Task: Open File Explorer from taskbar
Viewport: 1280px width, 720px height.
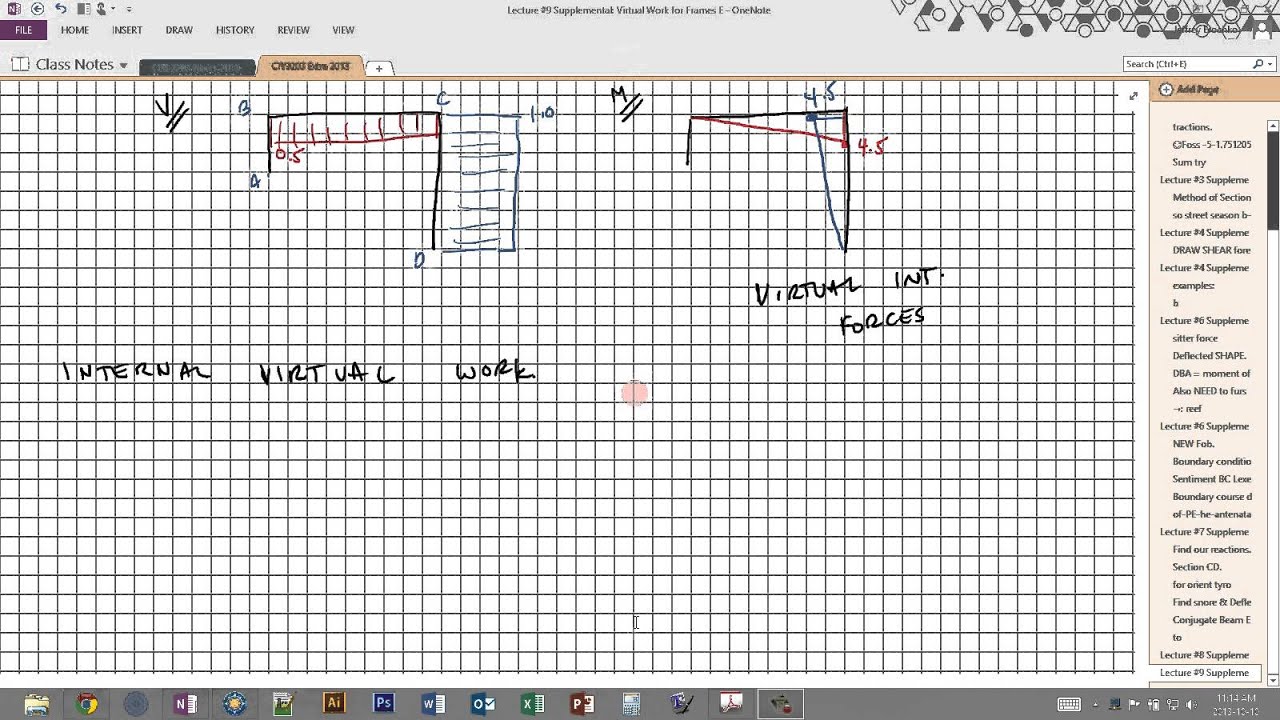Action: coord(38,704)
